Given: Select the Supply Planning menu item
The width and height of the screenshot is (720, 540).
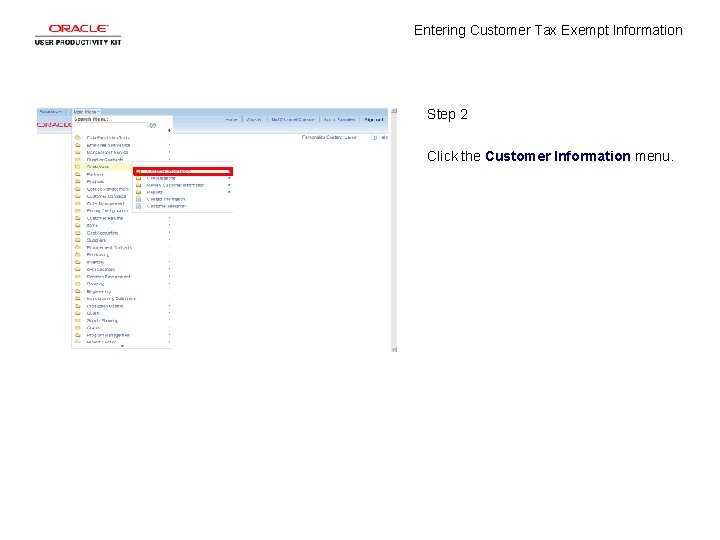Looking at the screenshot, I should (102, 321).
